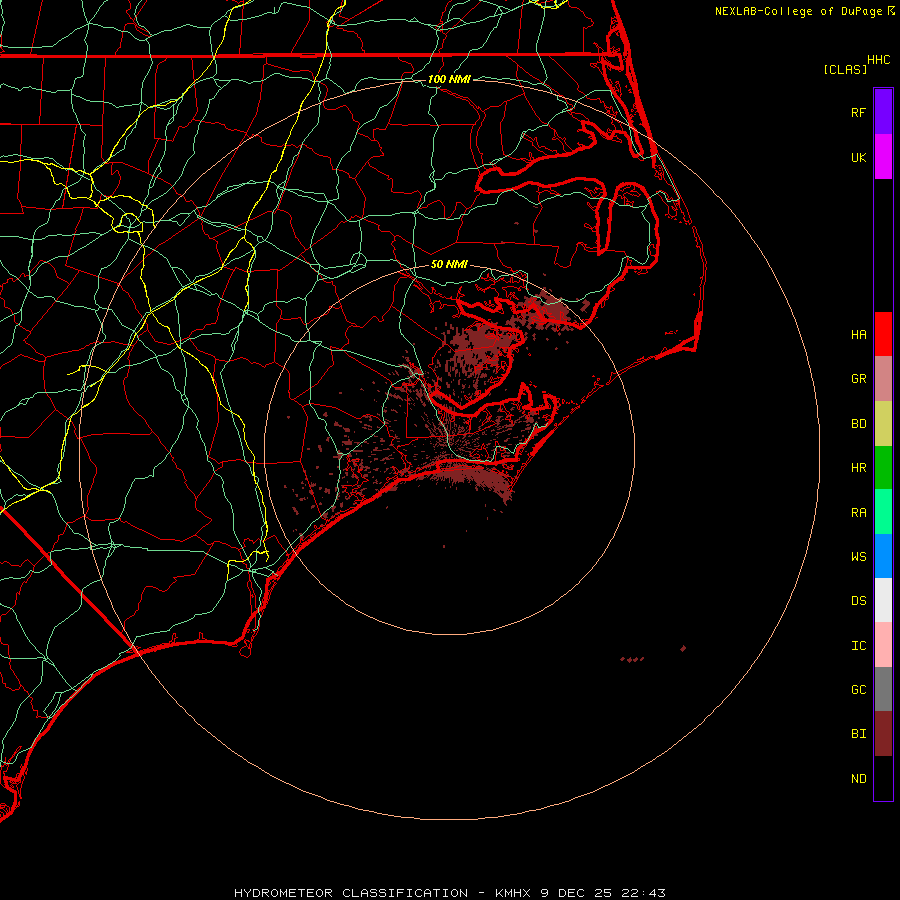
Task: Click the UK legend label
Action: coord(858,157)
